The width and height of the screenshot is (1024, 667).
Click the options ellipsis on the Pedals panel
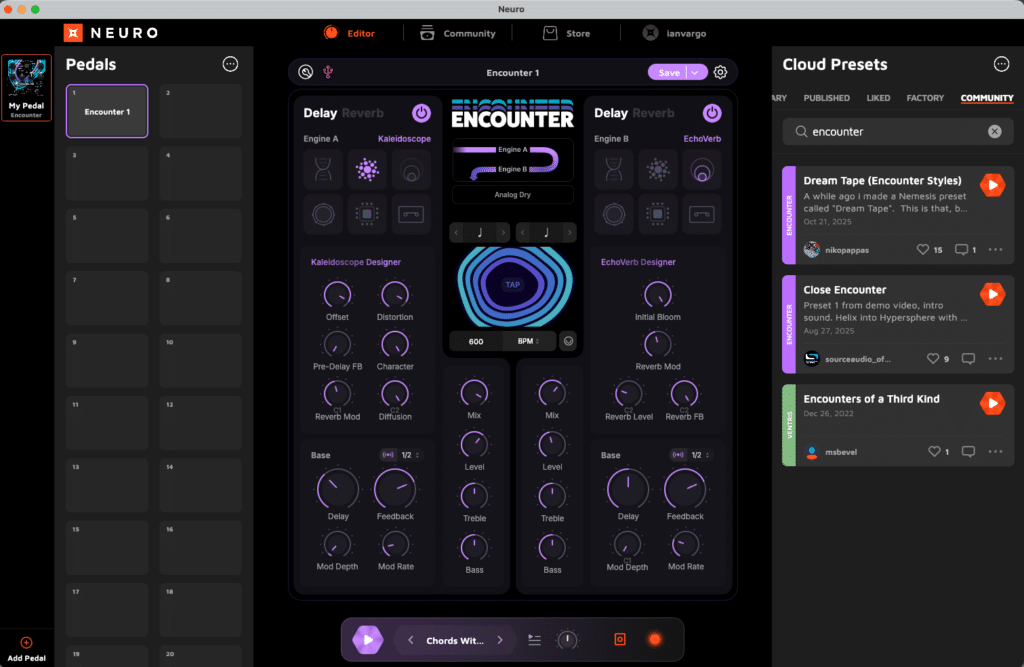[230, 64]
